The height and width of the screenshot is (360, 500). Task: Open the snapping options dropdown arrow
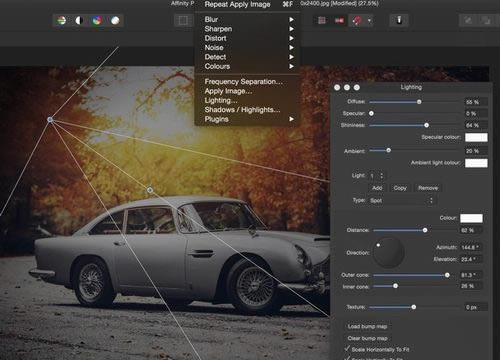pos(369,21)
